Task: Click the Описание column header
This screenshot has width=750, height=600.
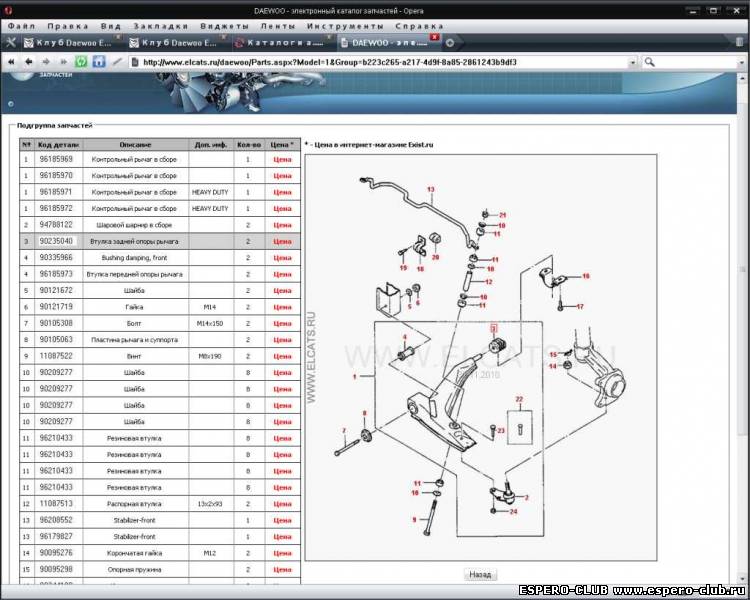Action: pos(135,144)
